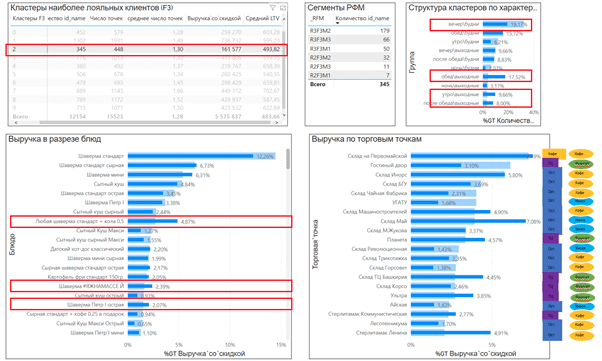Click the green oval tag beside Гостиный двор

(x=581, y=164)
